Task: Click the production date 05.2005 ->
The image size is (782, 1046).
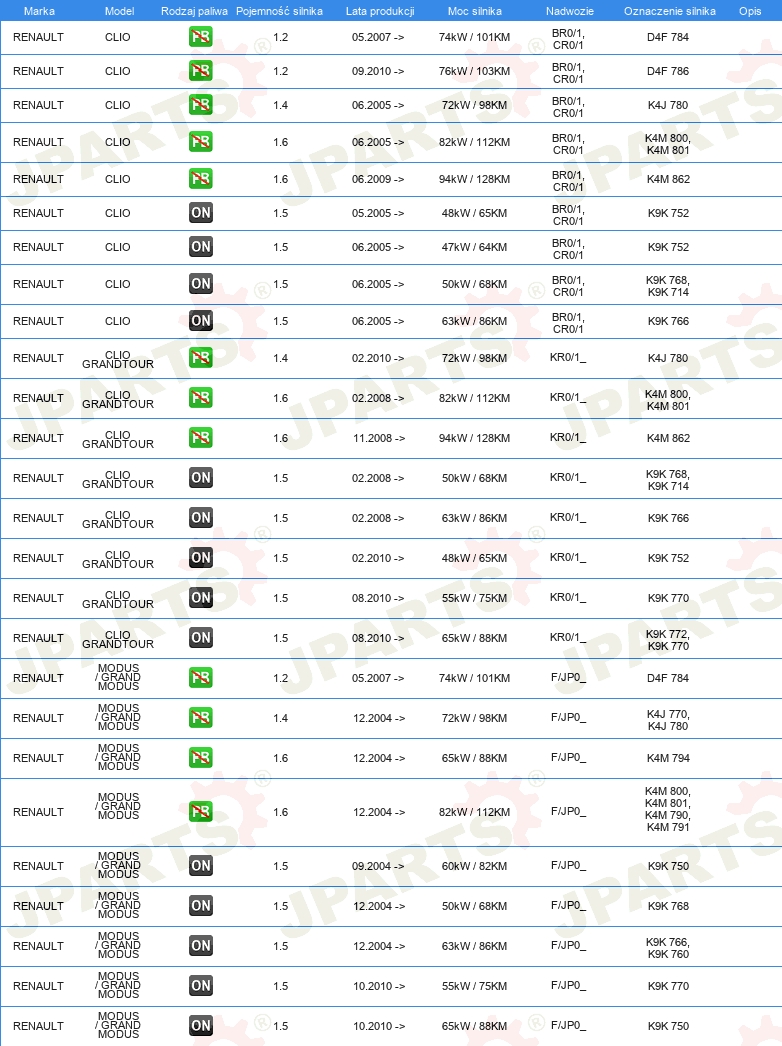Action: click(x=378, y=213)
